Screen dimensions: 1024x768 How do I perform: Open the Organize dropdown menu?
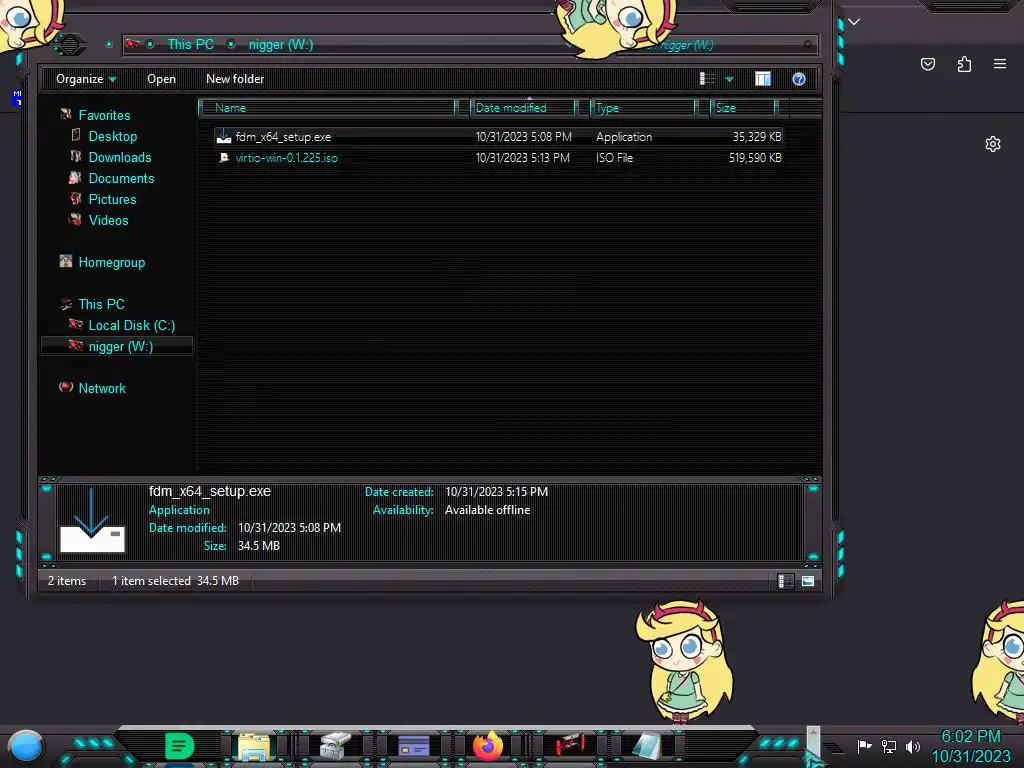coord(86,79)
